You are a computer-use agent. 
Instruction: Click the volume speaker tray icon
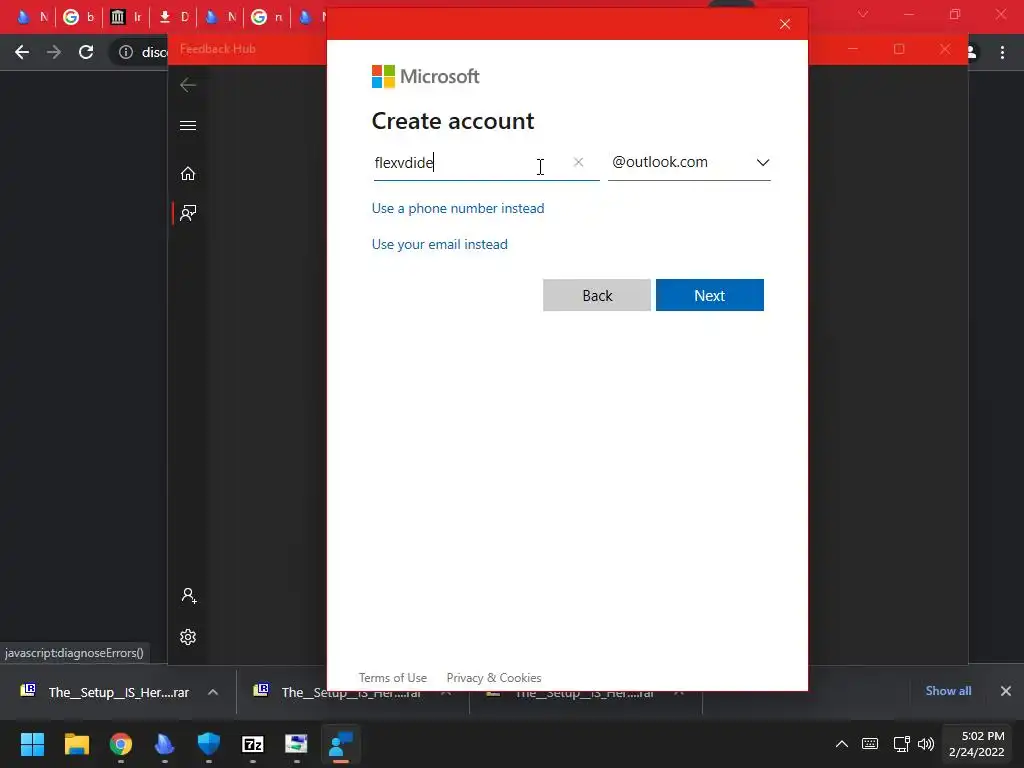click(x=926, y=744)
